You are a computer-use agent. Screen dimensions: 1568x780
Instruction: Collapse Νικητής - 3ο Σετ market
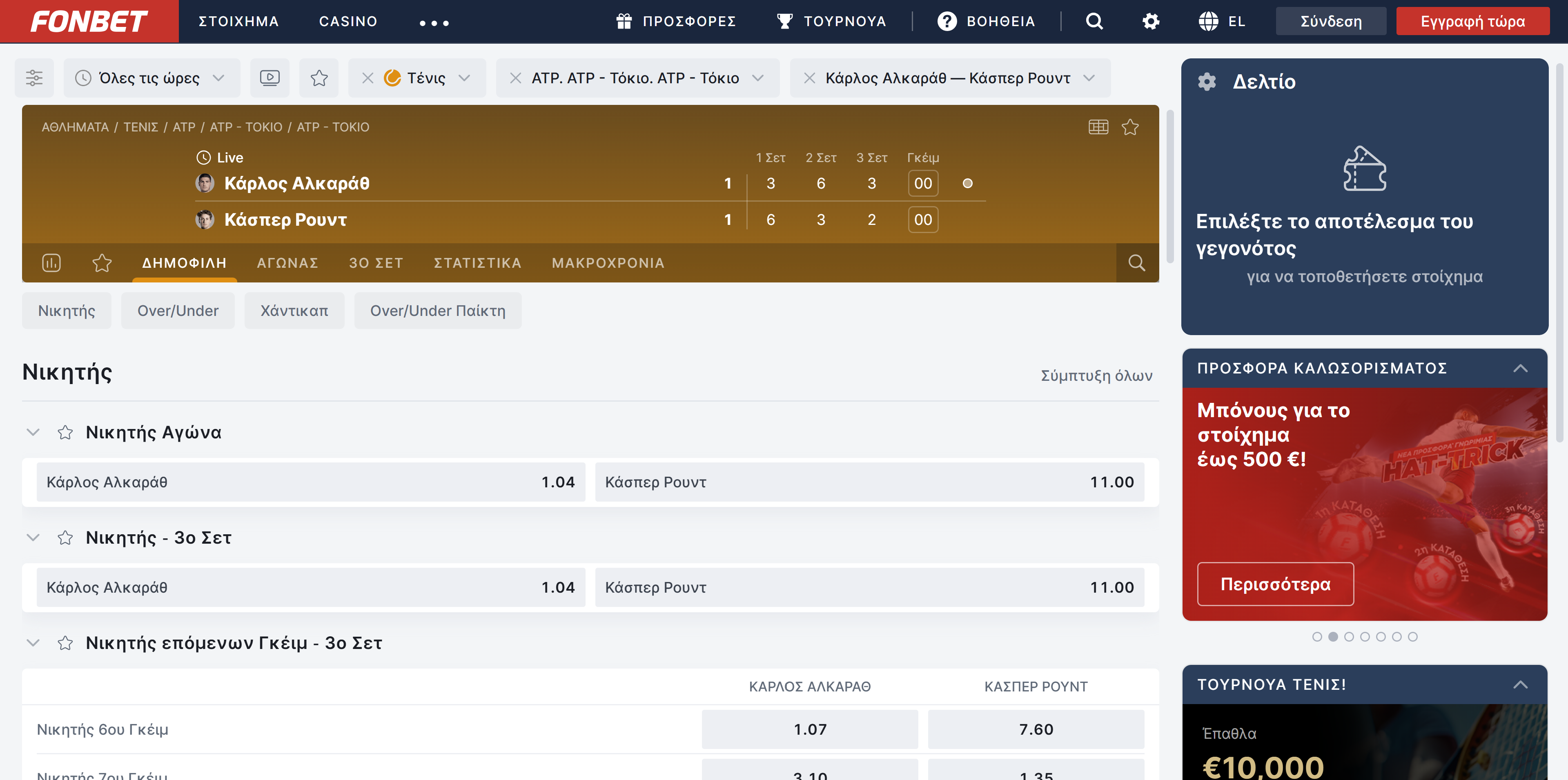pyautogui.click(x=33, y=538)
